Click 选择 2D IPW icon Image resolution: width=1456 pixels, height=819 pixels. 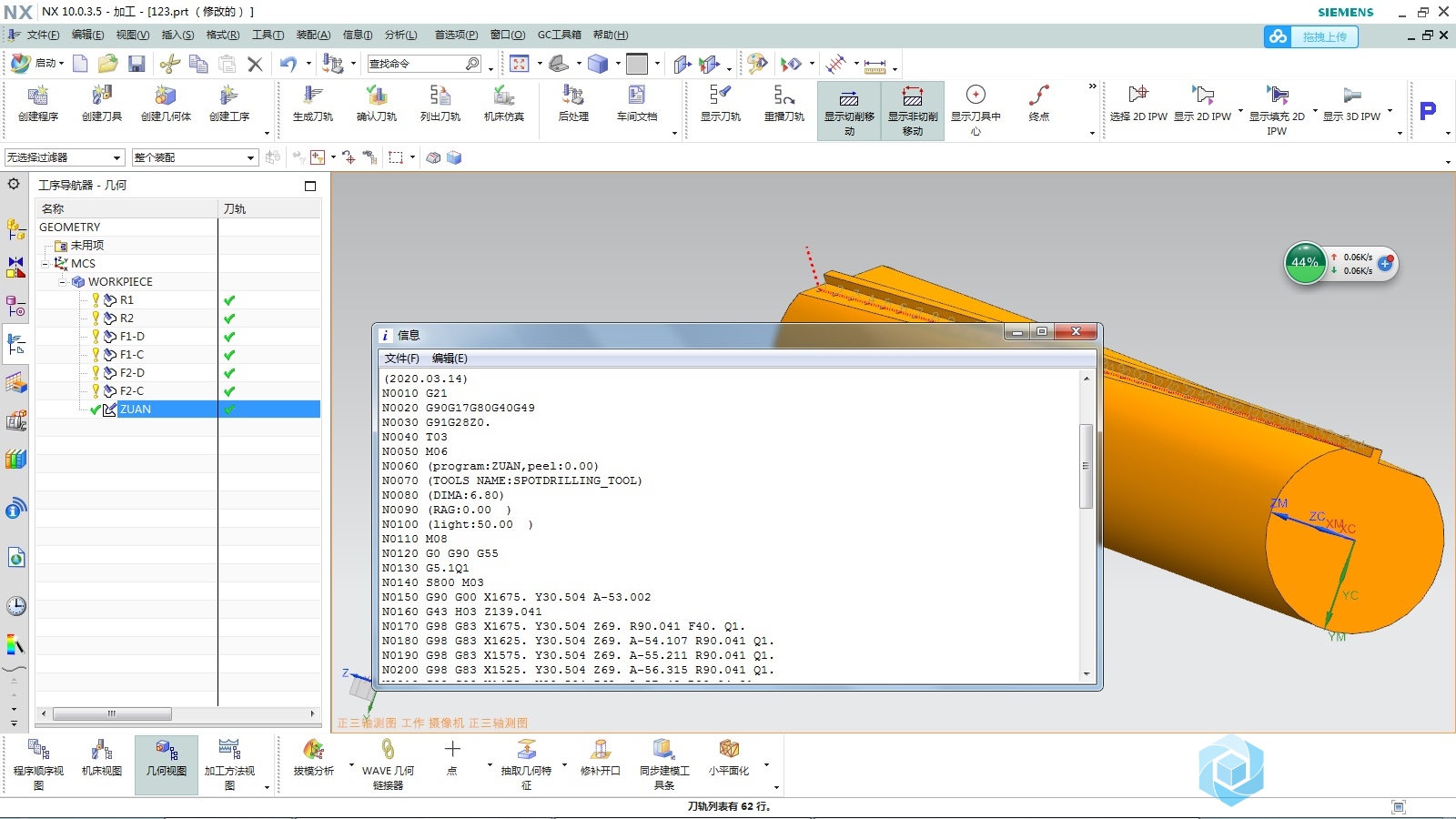pyautogui.click(x=1138, y=104)
